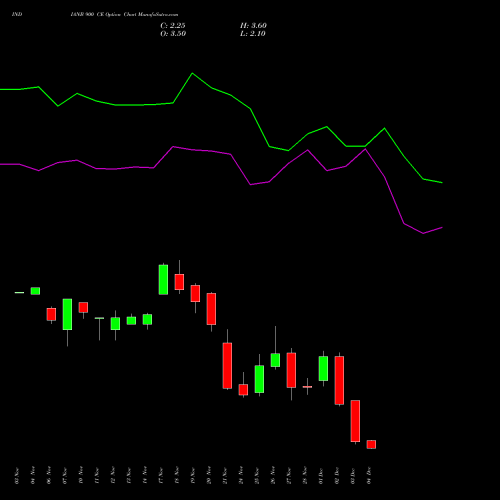
Task: Select the green candle above 07 Nov
Action: (67, 314)
